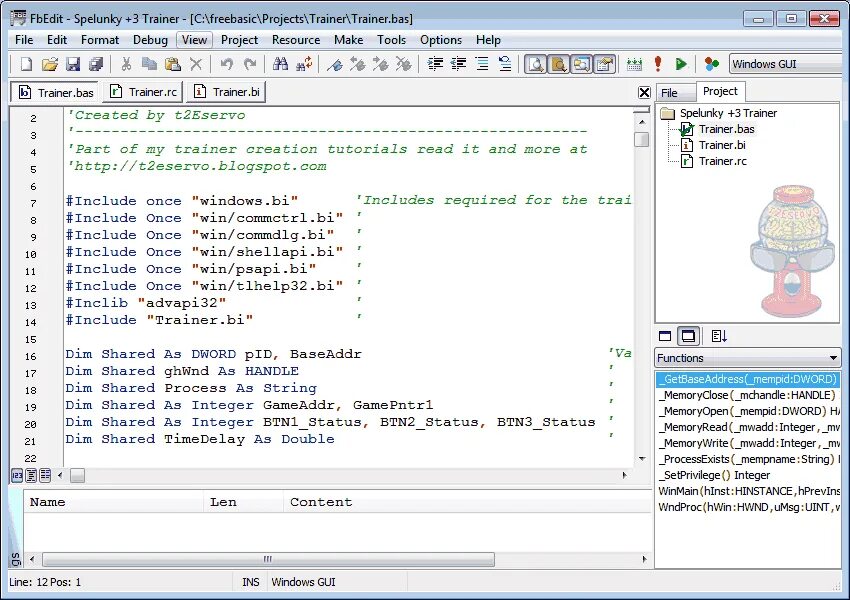Toggle bookmark with the first pin icon
850x600 pixels.
tap(334, 64)
